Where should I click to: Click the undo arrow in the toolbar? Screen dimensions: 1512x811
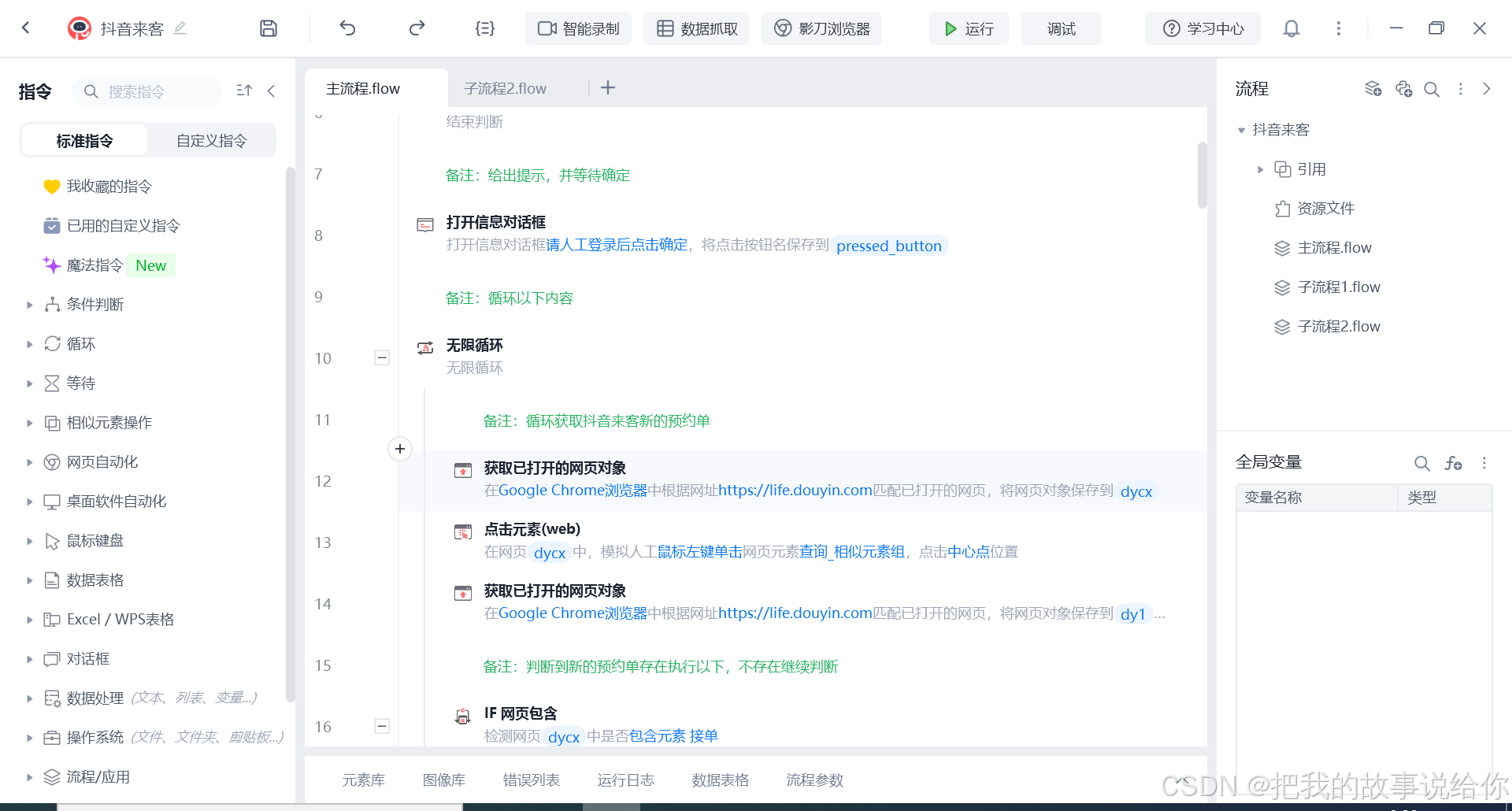click(x=347, y=28)
